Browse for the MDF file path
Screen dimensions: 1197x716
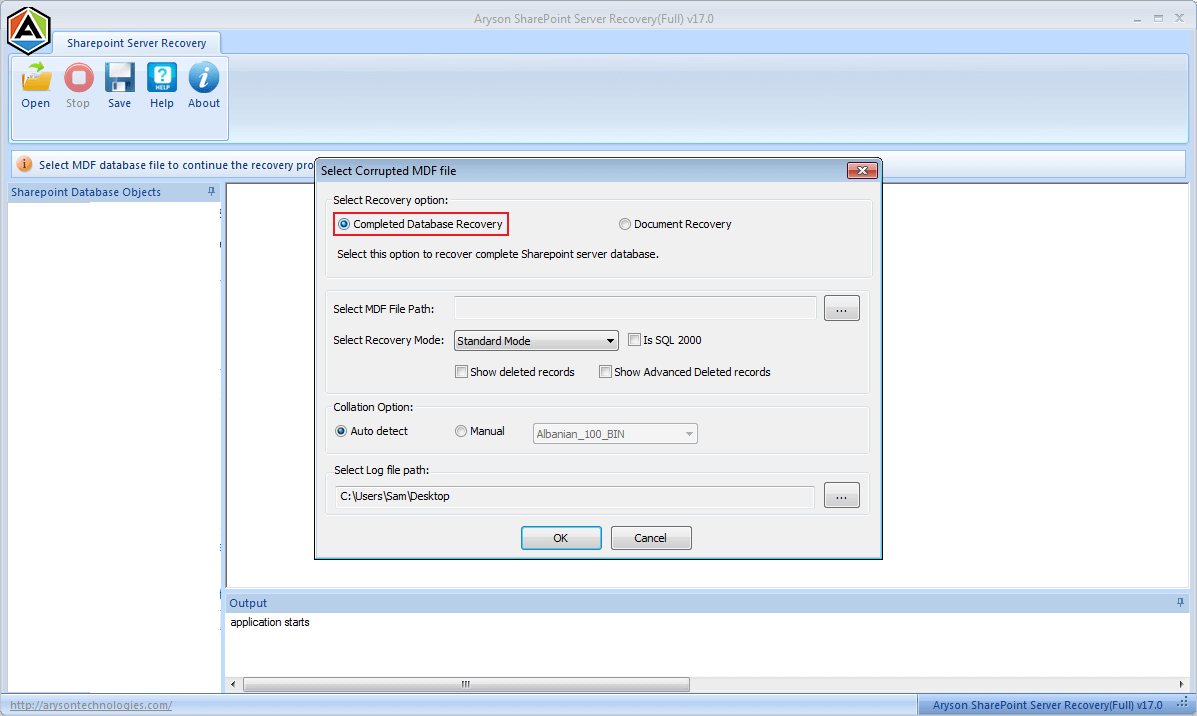click(841, 308)
